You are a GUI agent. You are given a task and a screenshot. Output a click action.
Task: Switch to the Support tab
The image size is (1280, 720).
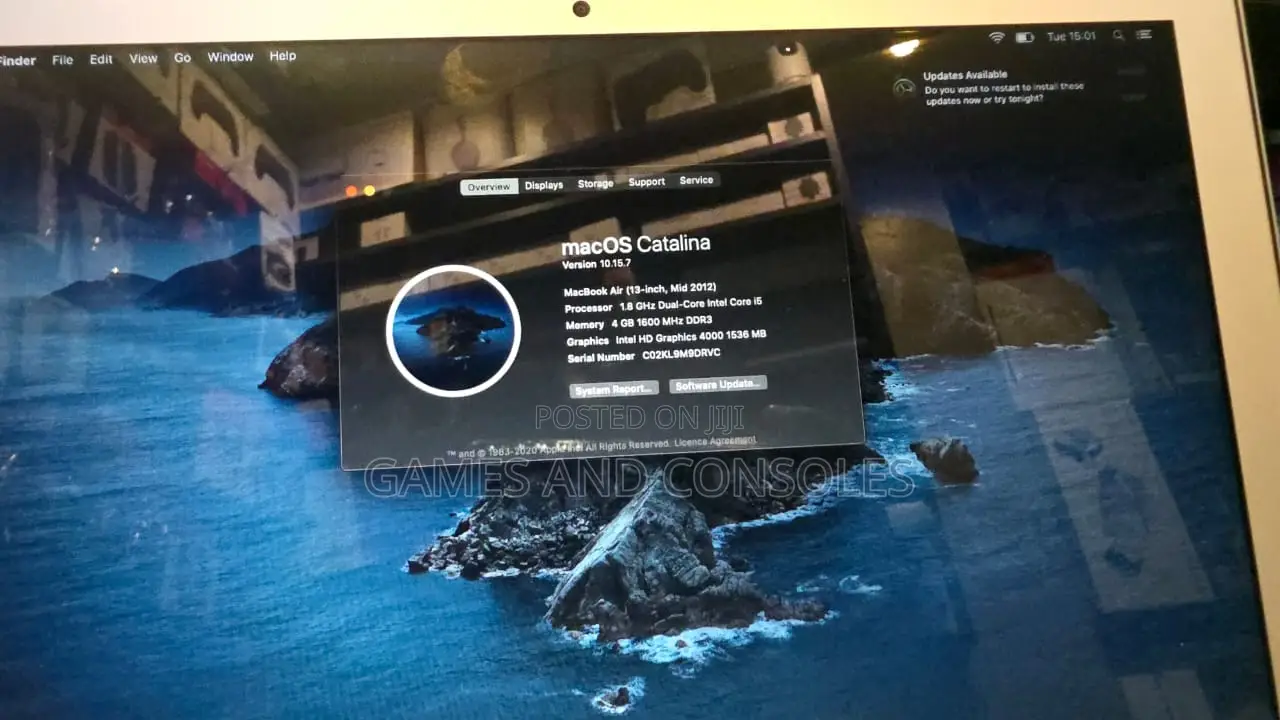646,182
